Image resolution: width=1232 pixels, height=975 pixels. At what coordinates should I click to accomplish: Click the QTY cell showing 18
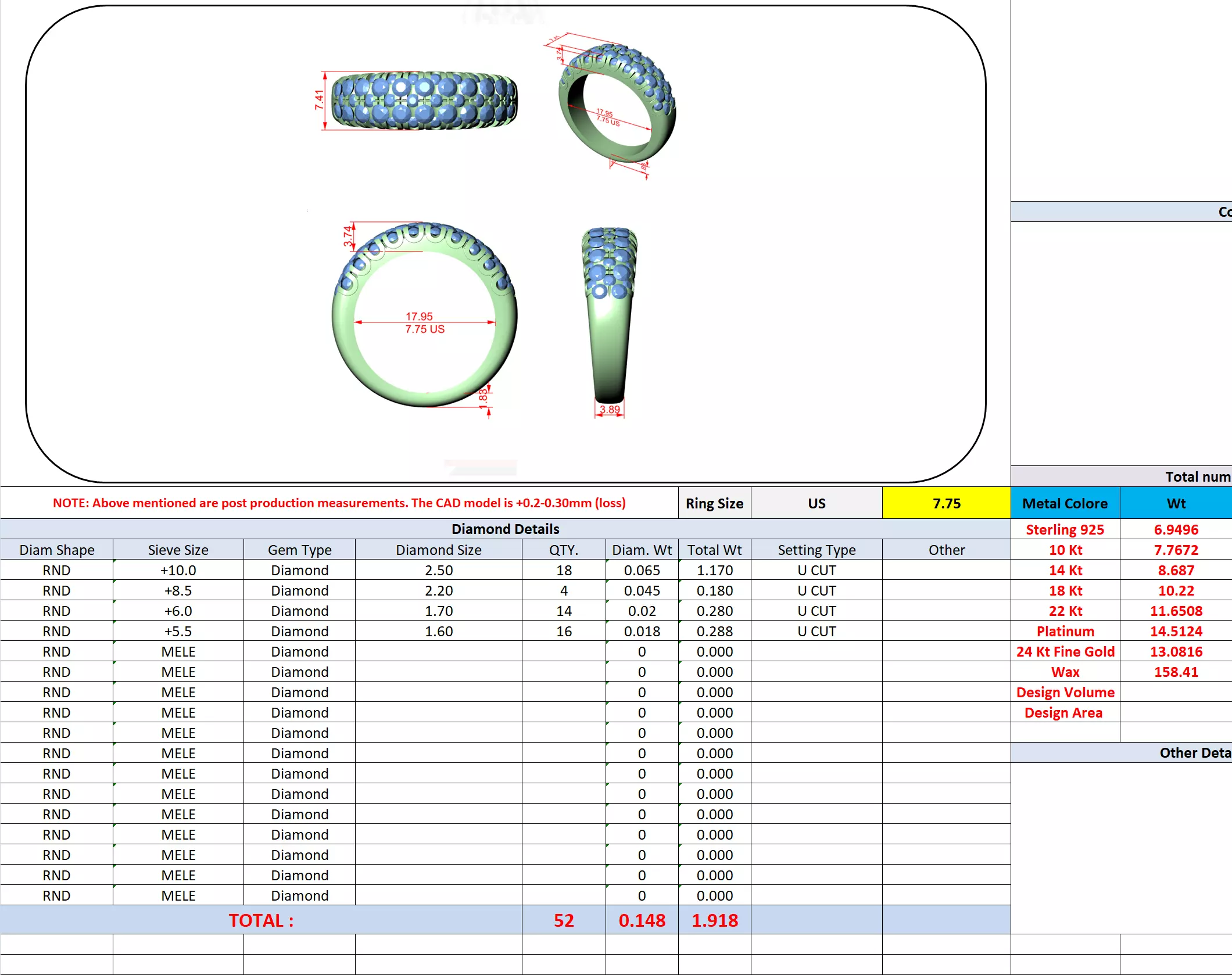click(x=564, y=570)
